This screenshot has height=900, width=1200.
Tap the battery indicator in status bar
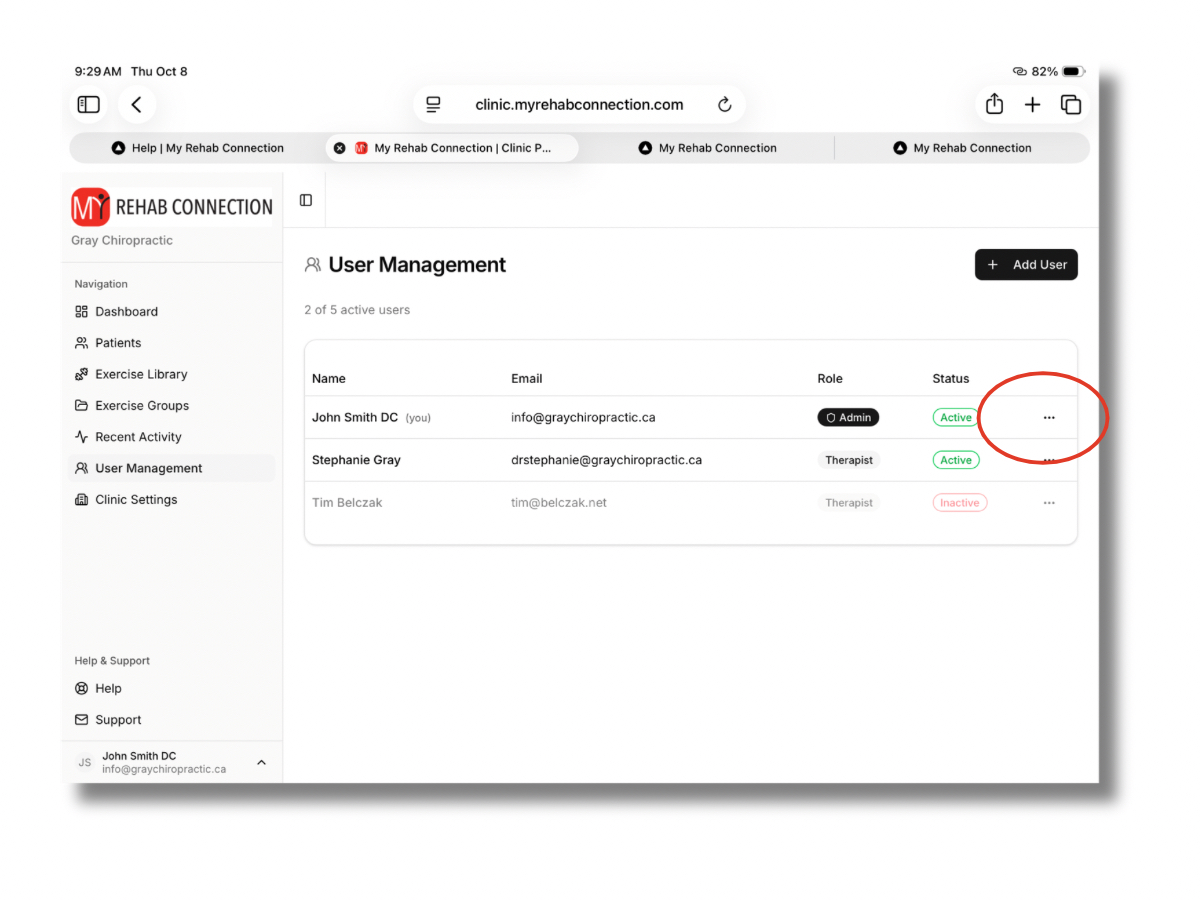(x=1073, y=71)
